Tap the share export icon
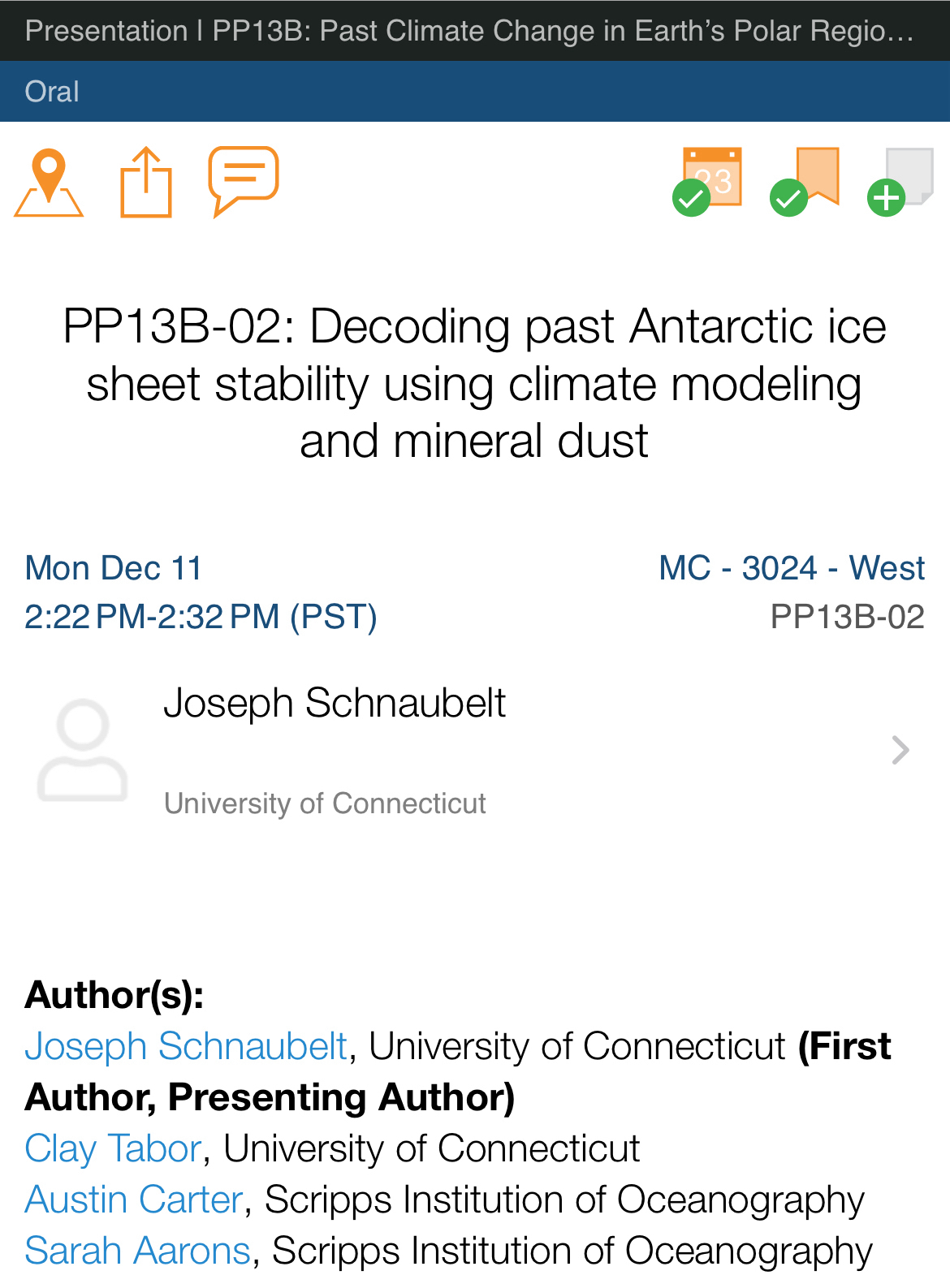 146,183
